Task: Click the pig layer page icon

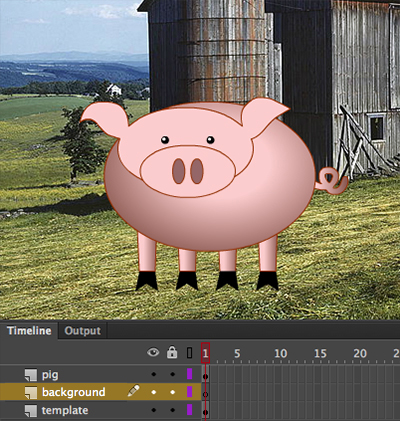Action: (x=31, y=375)
